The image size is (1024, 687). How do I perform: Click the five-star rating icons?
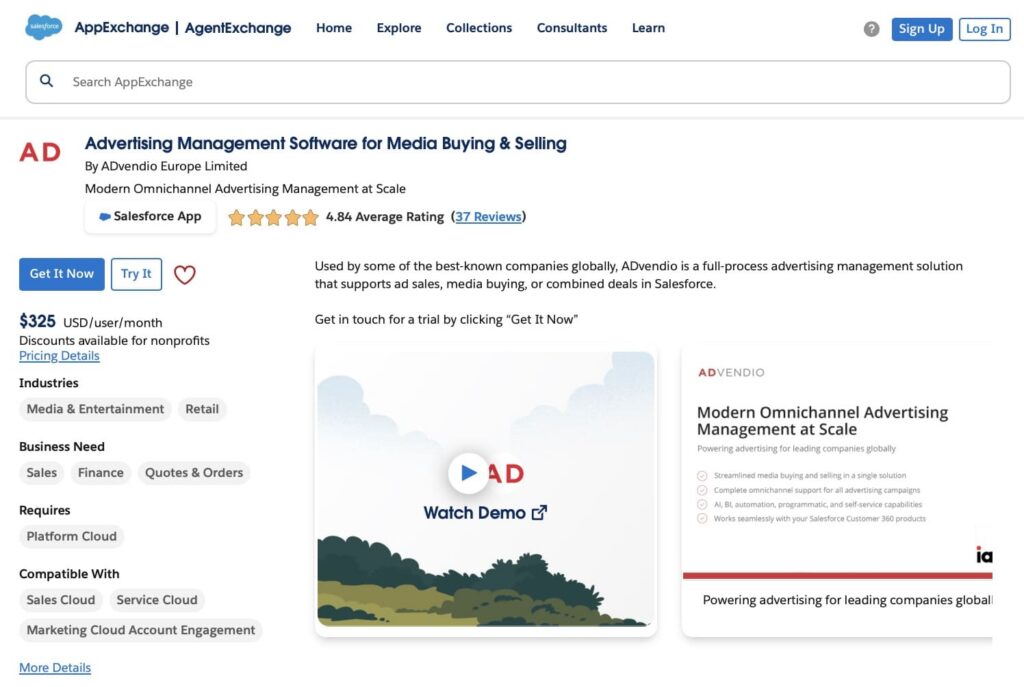click(273, 217)
